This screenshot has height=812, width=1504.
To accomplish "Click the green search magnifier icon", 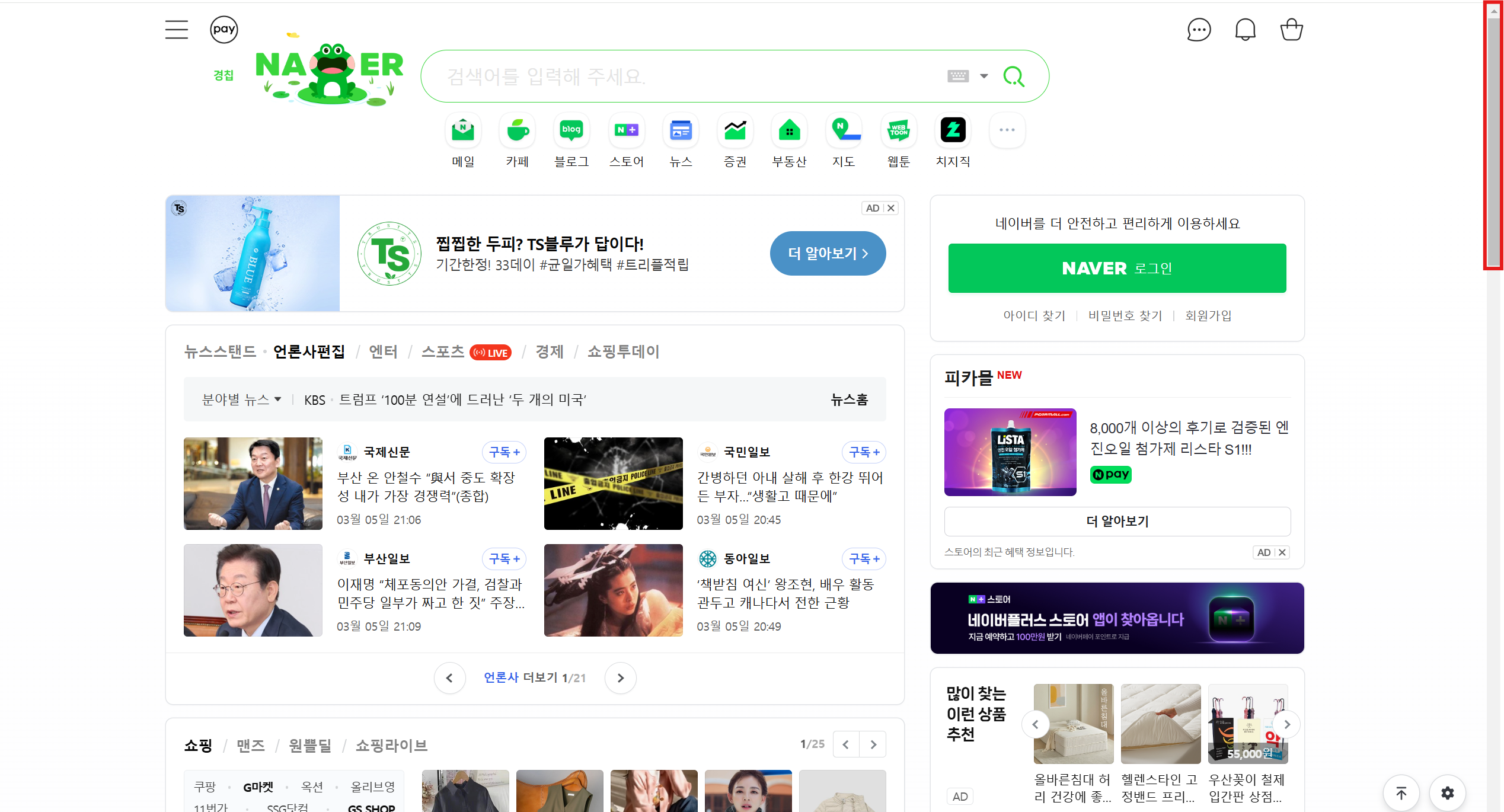I will point(1014,76).
